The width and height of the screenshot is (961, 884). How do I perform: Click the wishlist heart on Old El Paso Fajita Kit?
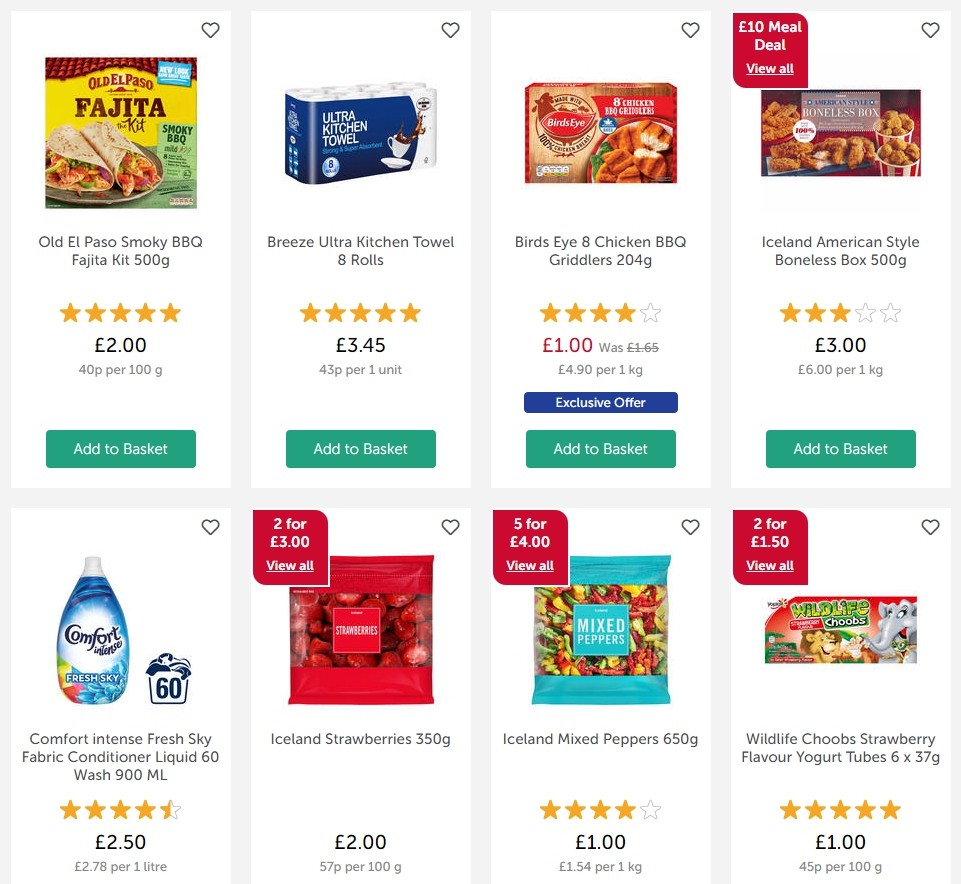coord(210,30)
